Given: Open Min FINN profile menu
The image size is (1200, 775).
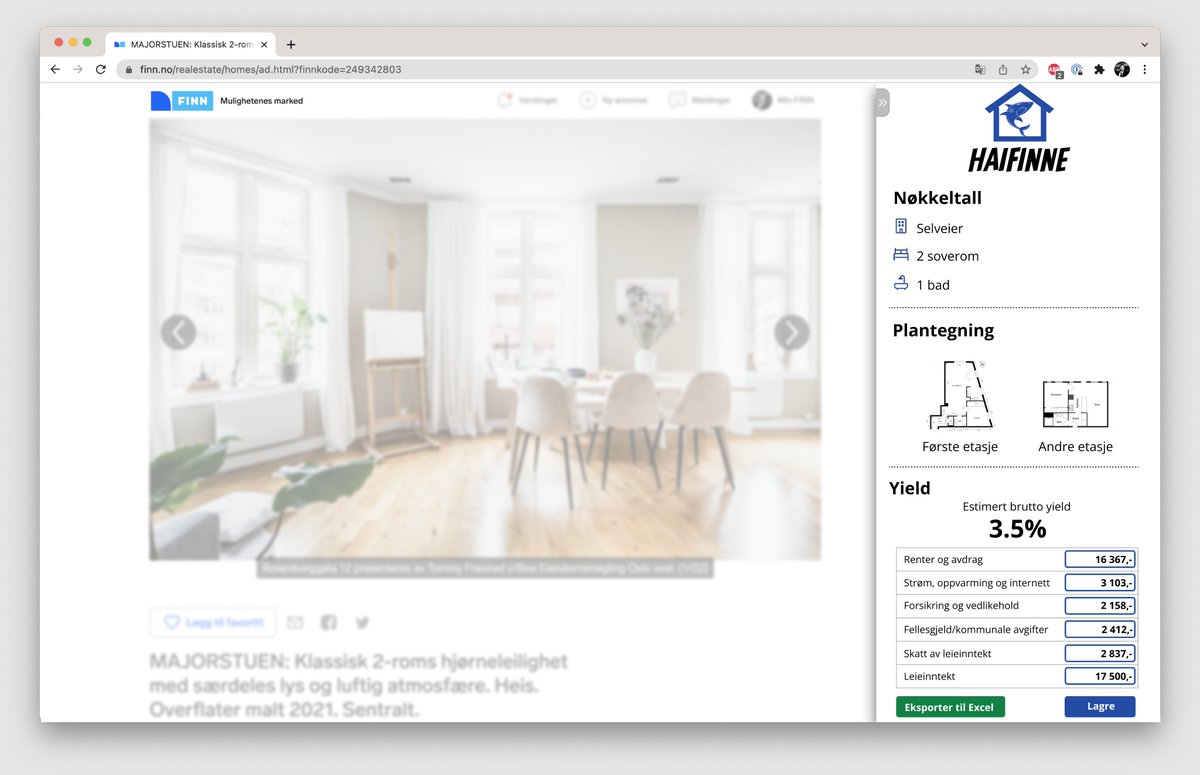Looking at the screenshot, I should (x=782, y=100).
